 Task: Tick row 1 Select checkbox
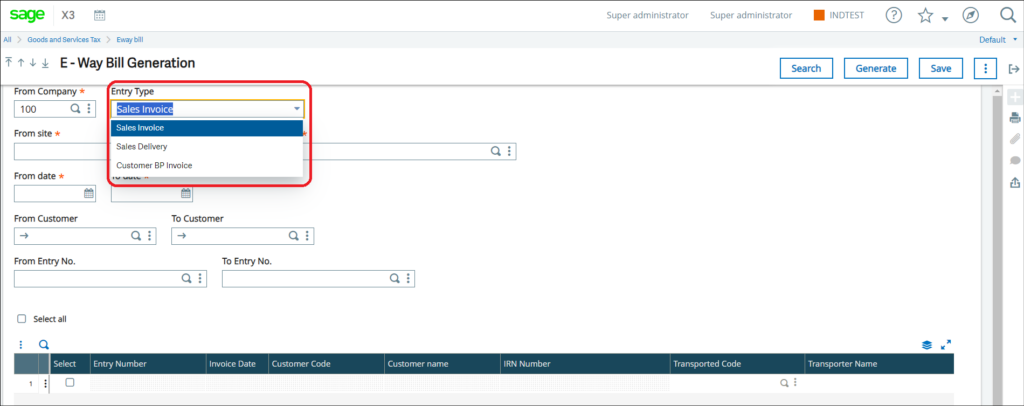[70, 383]
